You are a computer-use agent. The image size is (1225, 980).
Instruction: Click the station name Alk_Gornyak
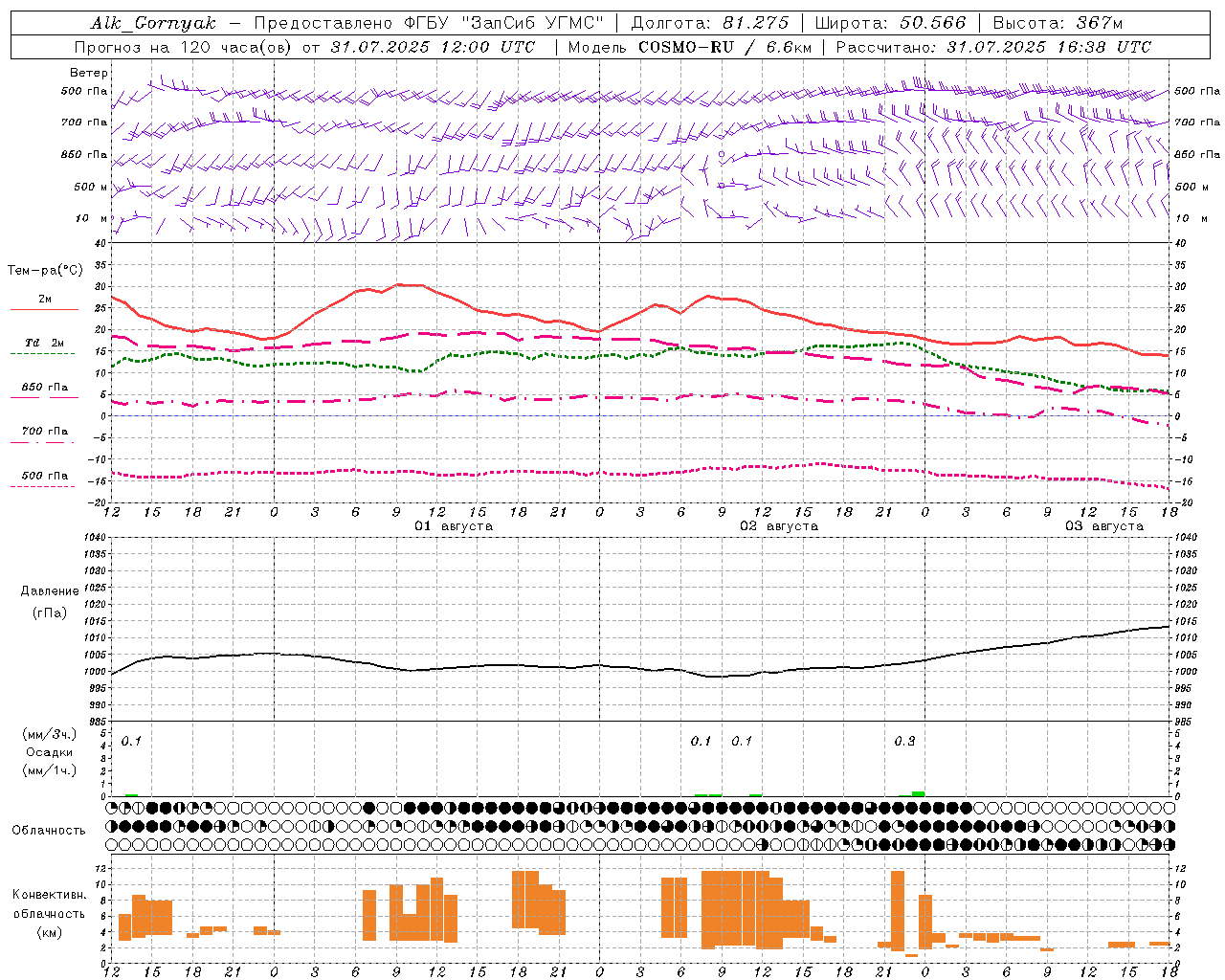[153, 23]
